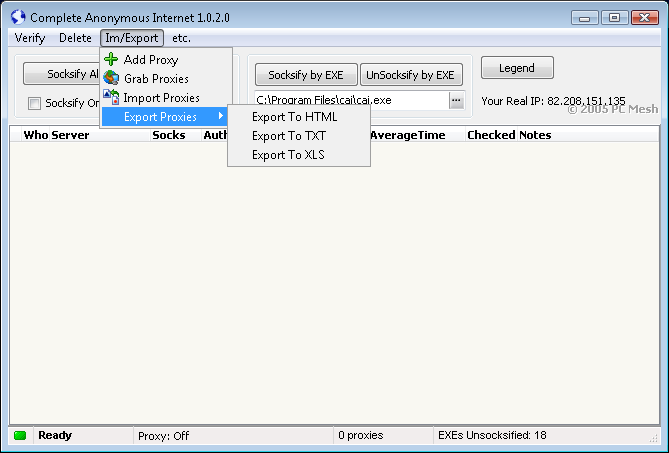The image size is (669, 453).
Task: Close the Complete Anonymous Internet window
Action: point(645,18)
